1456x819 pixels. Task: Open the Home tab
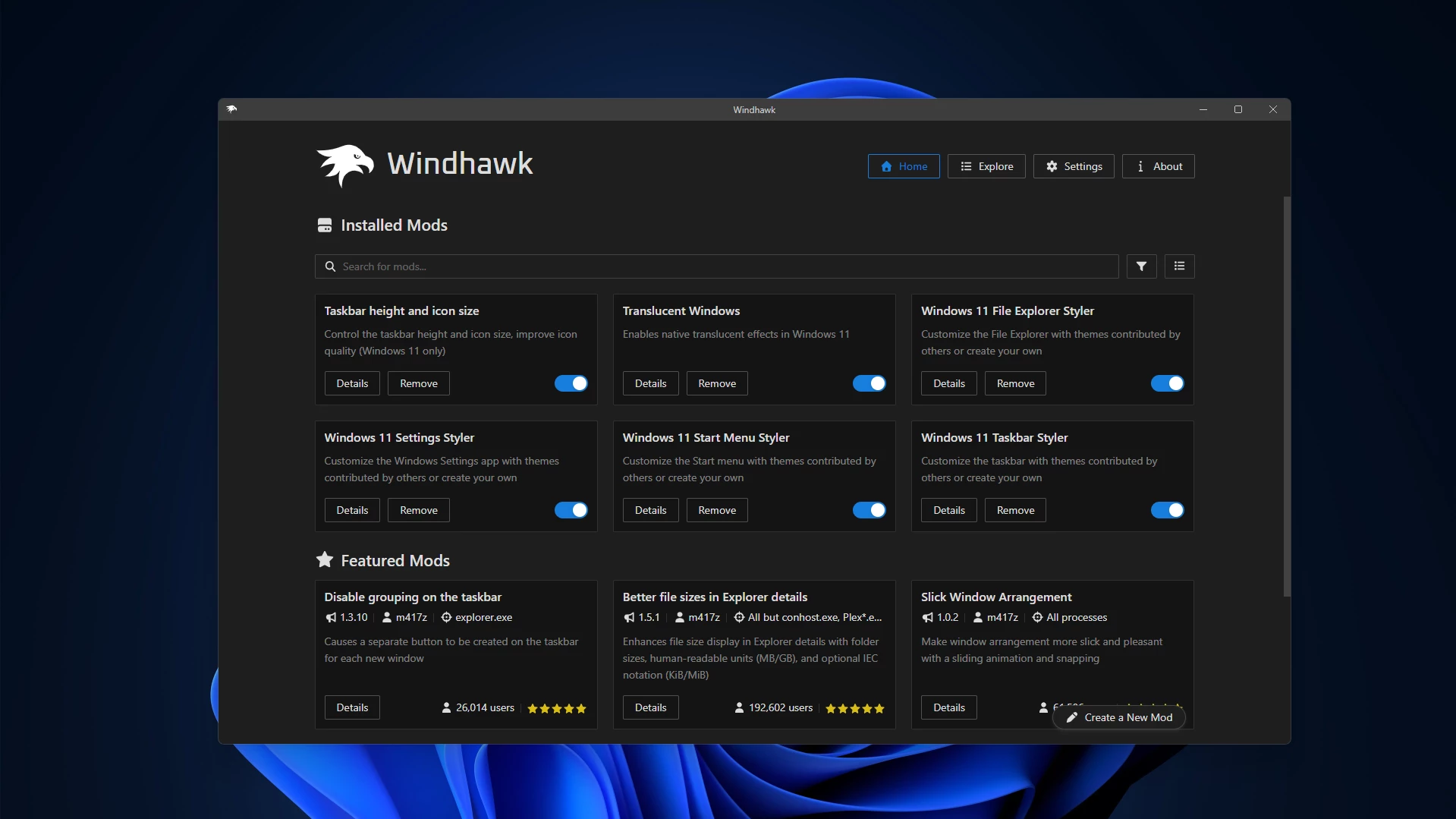click(904, 166)
